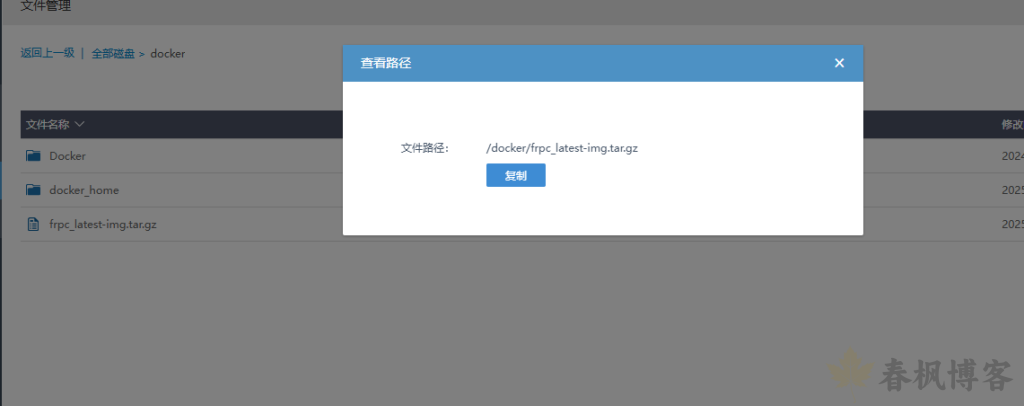Viewport: 1024px width, 406px height.
Task: Select the docker breadcrumb text
Action: 168,54
